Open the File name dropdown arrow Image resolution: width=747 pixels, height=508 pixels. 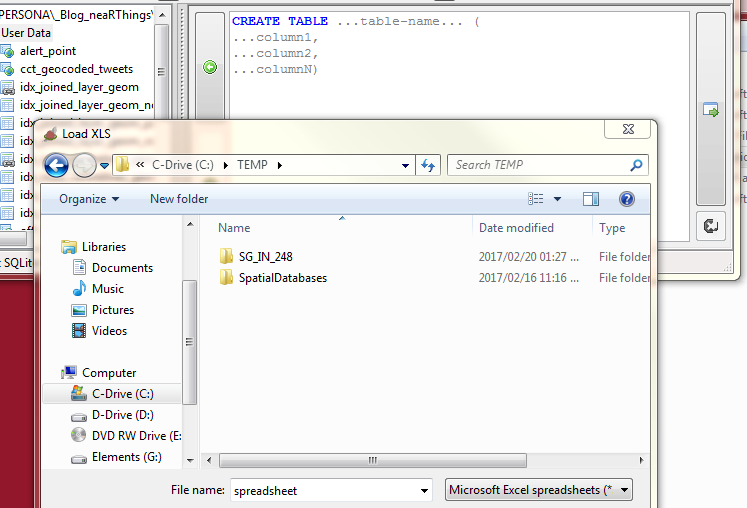click(424, 490)
